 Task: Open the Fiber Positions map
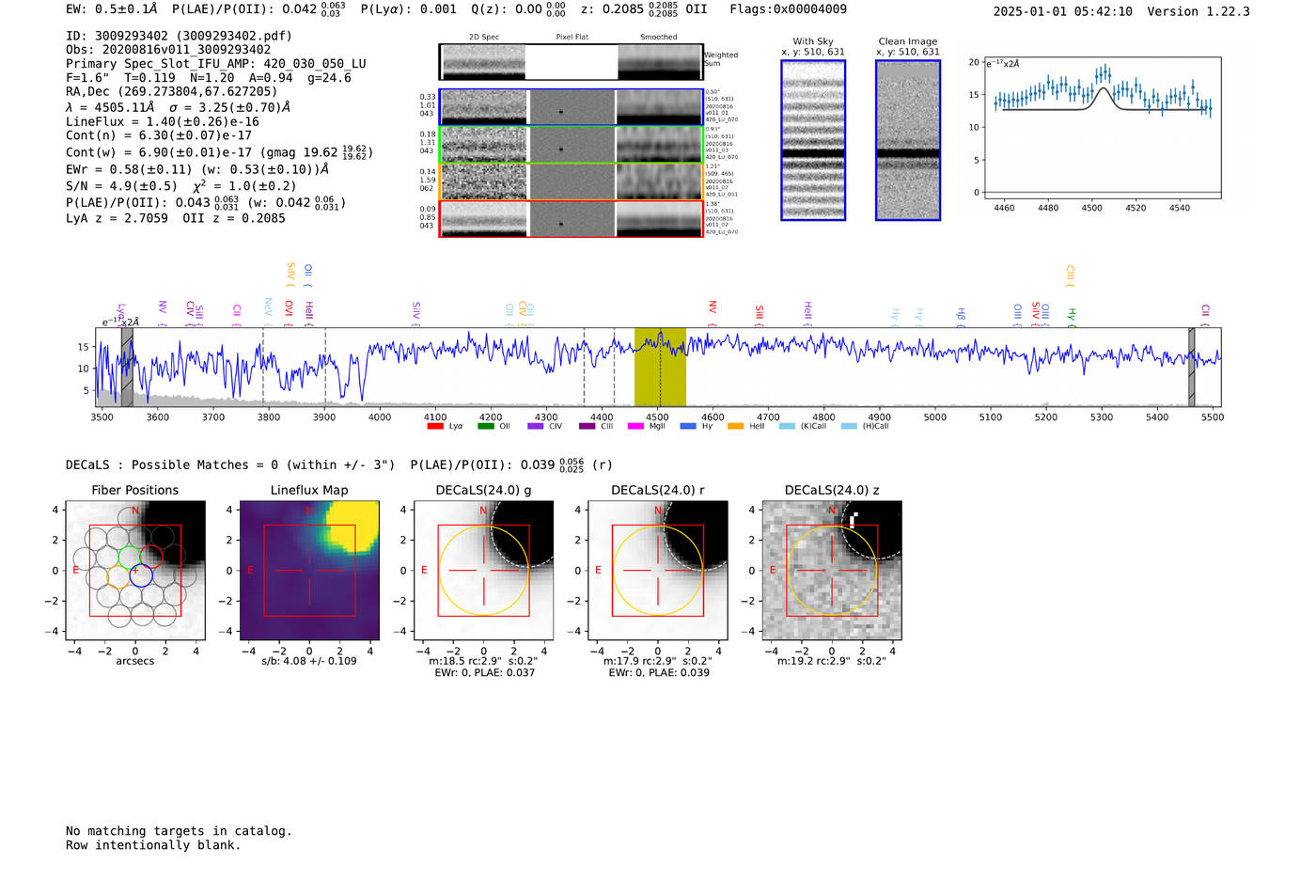(x=135, y=571)
